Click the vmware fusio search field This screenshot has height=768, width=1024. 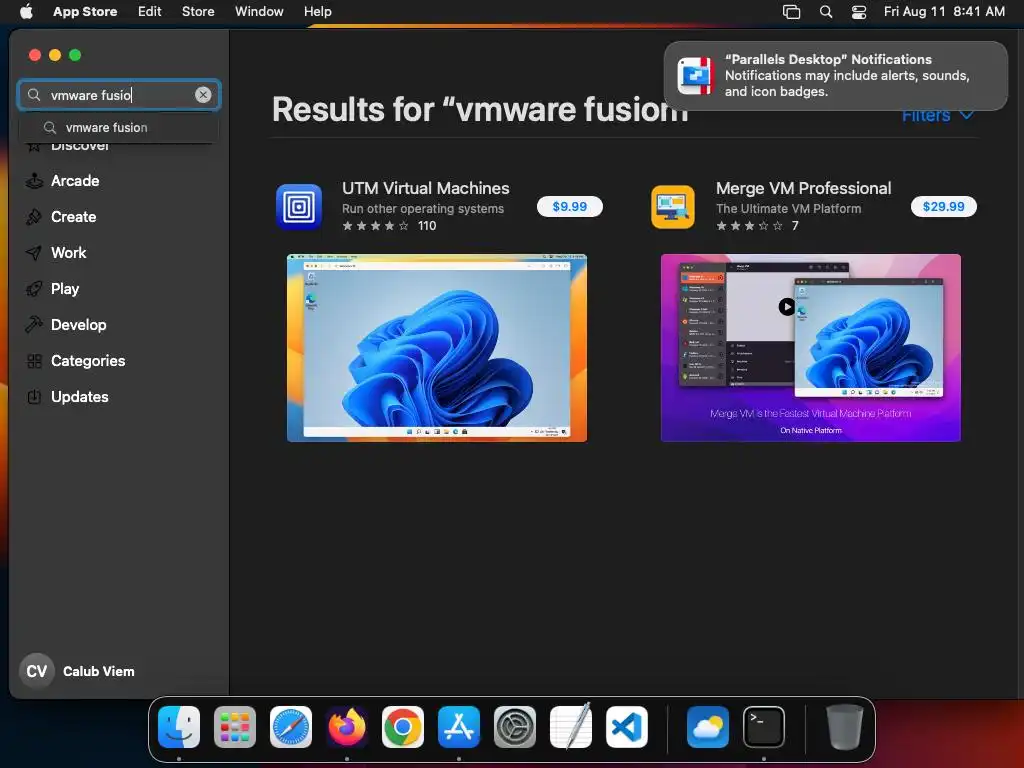pos(119,95)
